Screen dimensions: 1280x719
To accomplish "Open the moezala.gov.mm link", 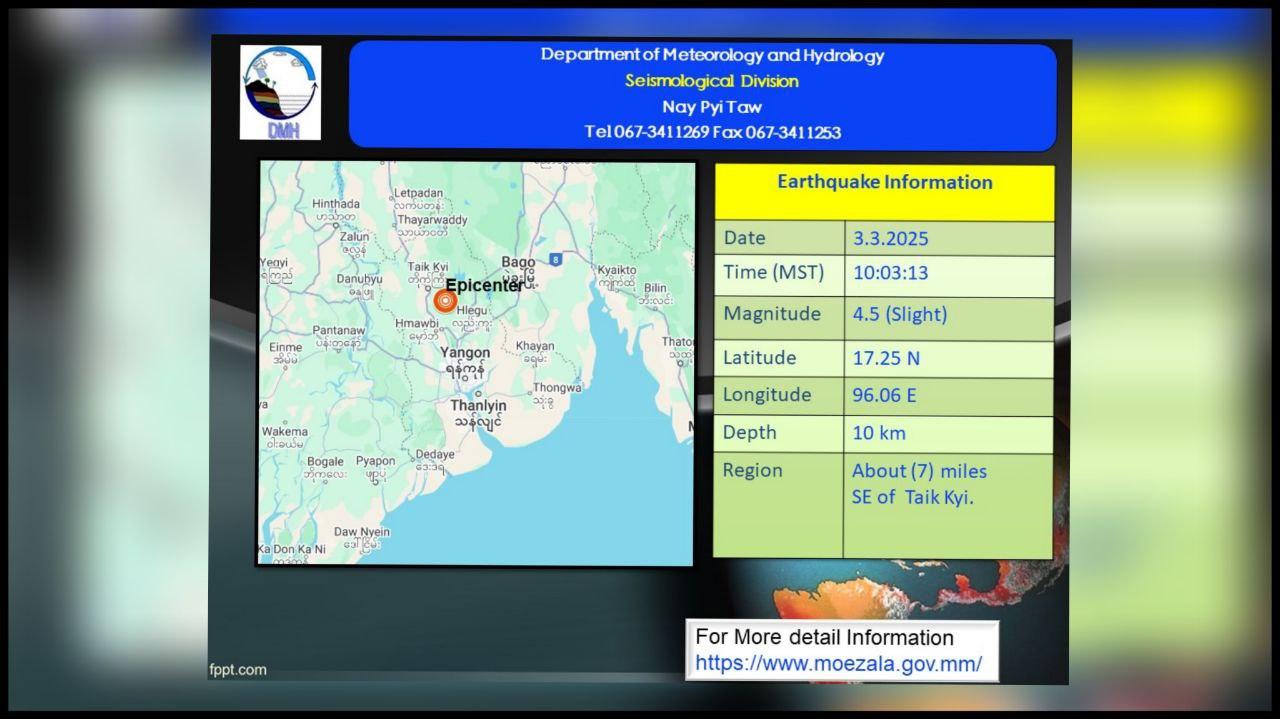I will coord(838,663).
